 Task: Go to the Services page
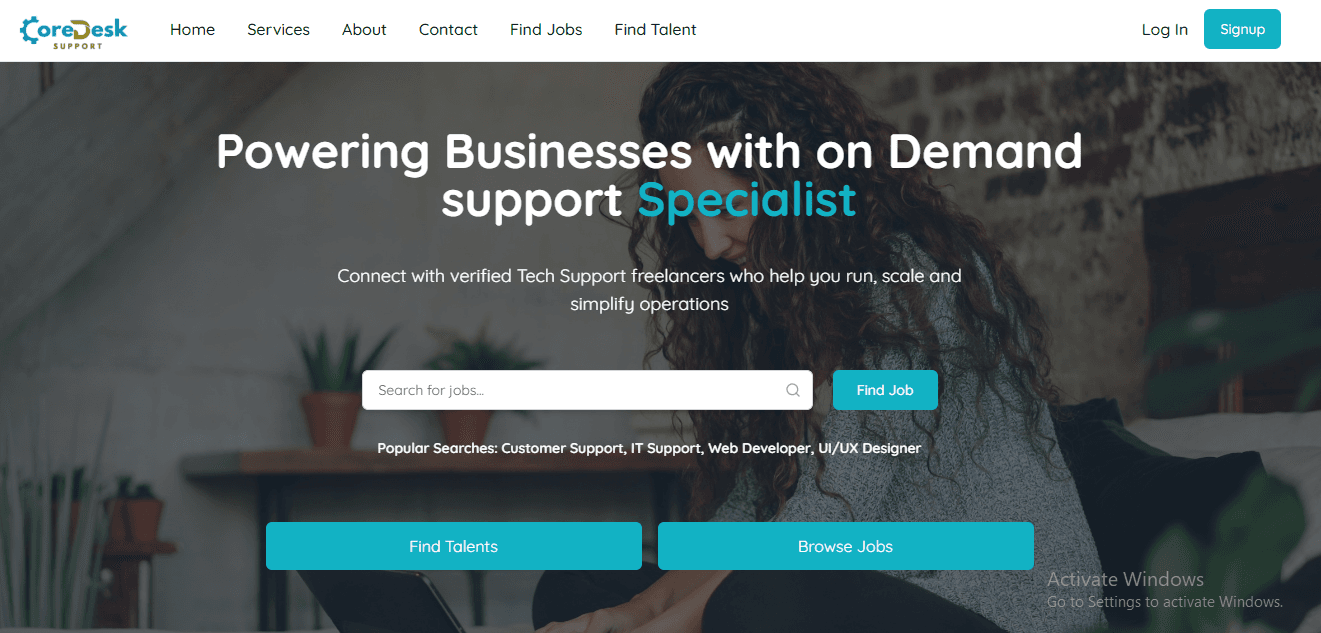click(x=278, y=30)
